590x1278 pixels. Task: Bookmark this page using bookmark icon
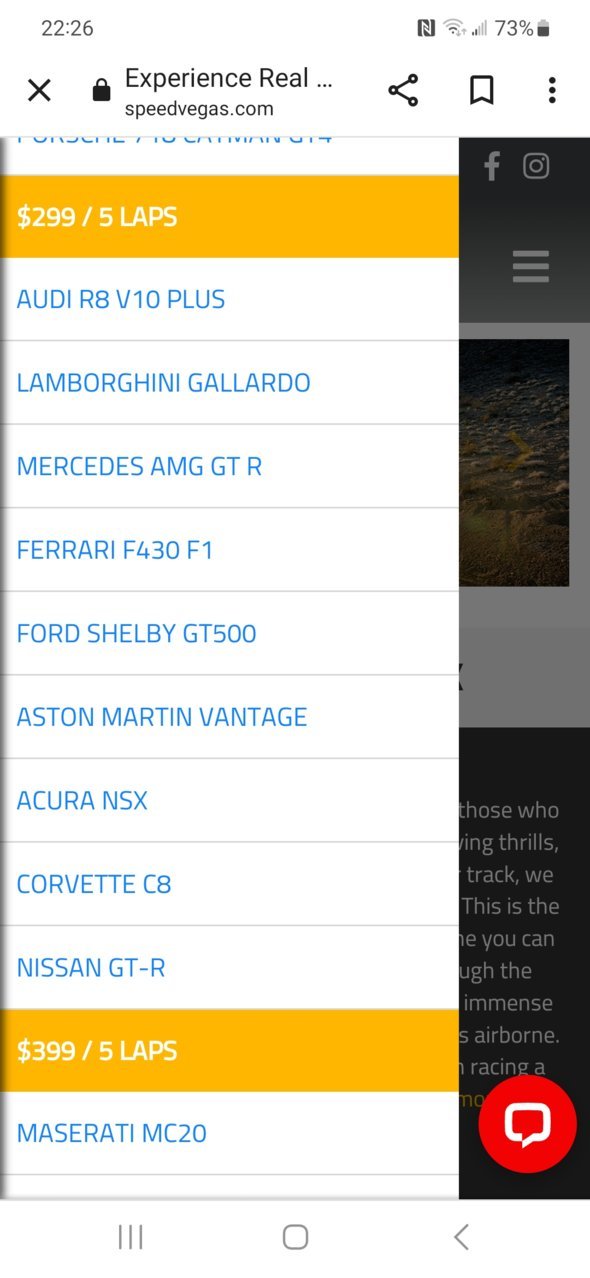[x=482, y=91]
